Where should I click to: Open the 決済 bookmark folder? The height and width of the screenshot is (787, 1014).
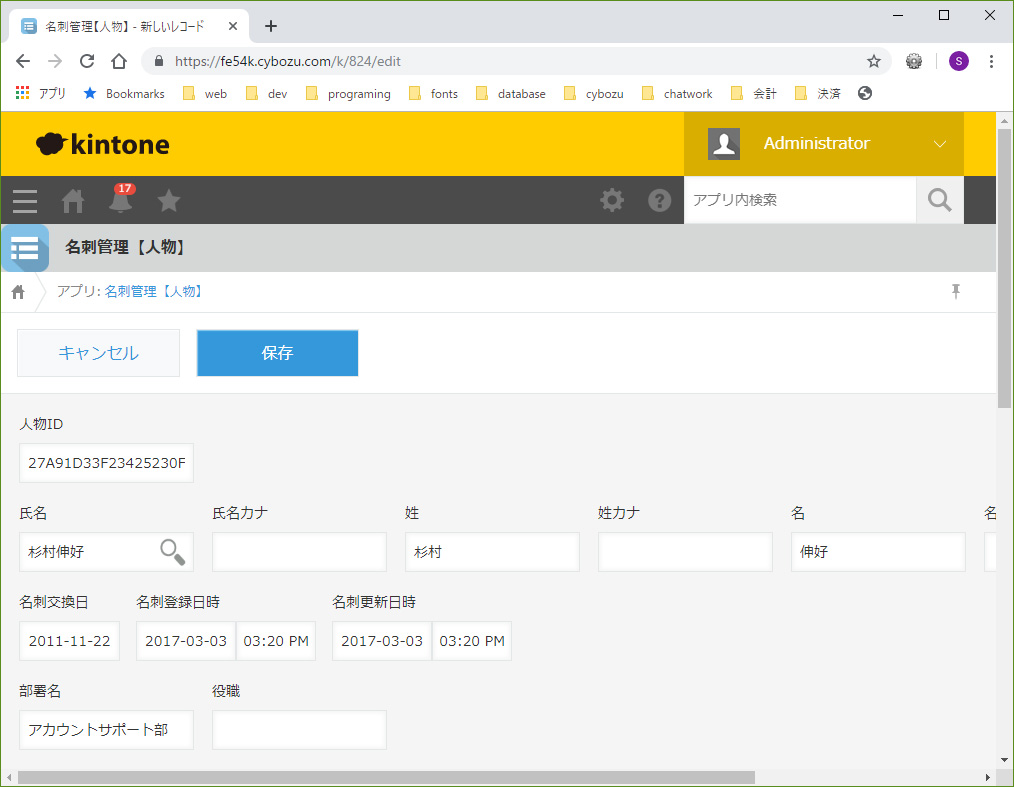point(817,94)
